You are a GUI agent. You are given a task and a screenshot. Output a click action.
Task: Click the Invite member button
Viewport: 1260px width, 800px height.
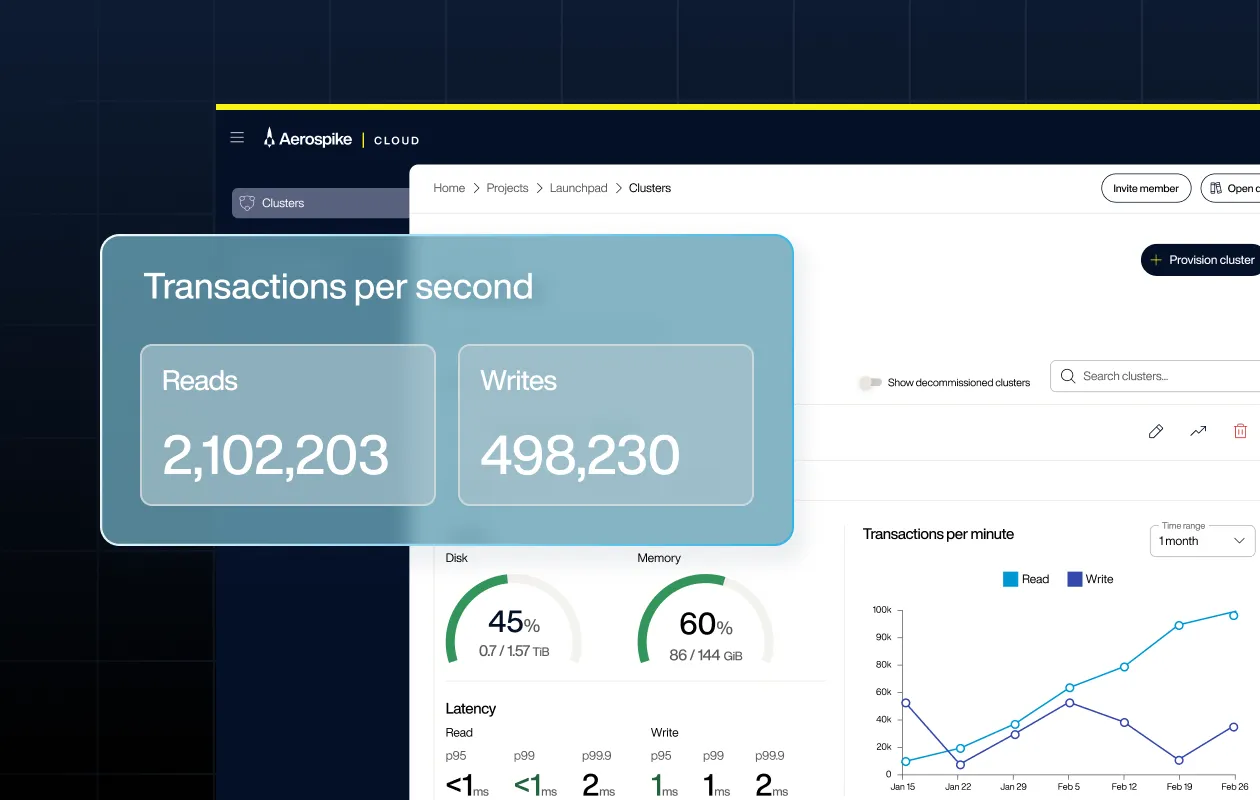point(1145,188)
